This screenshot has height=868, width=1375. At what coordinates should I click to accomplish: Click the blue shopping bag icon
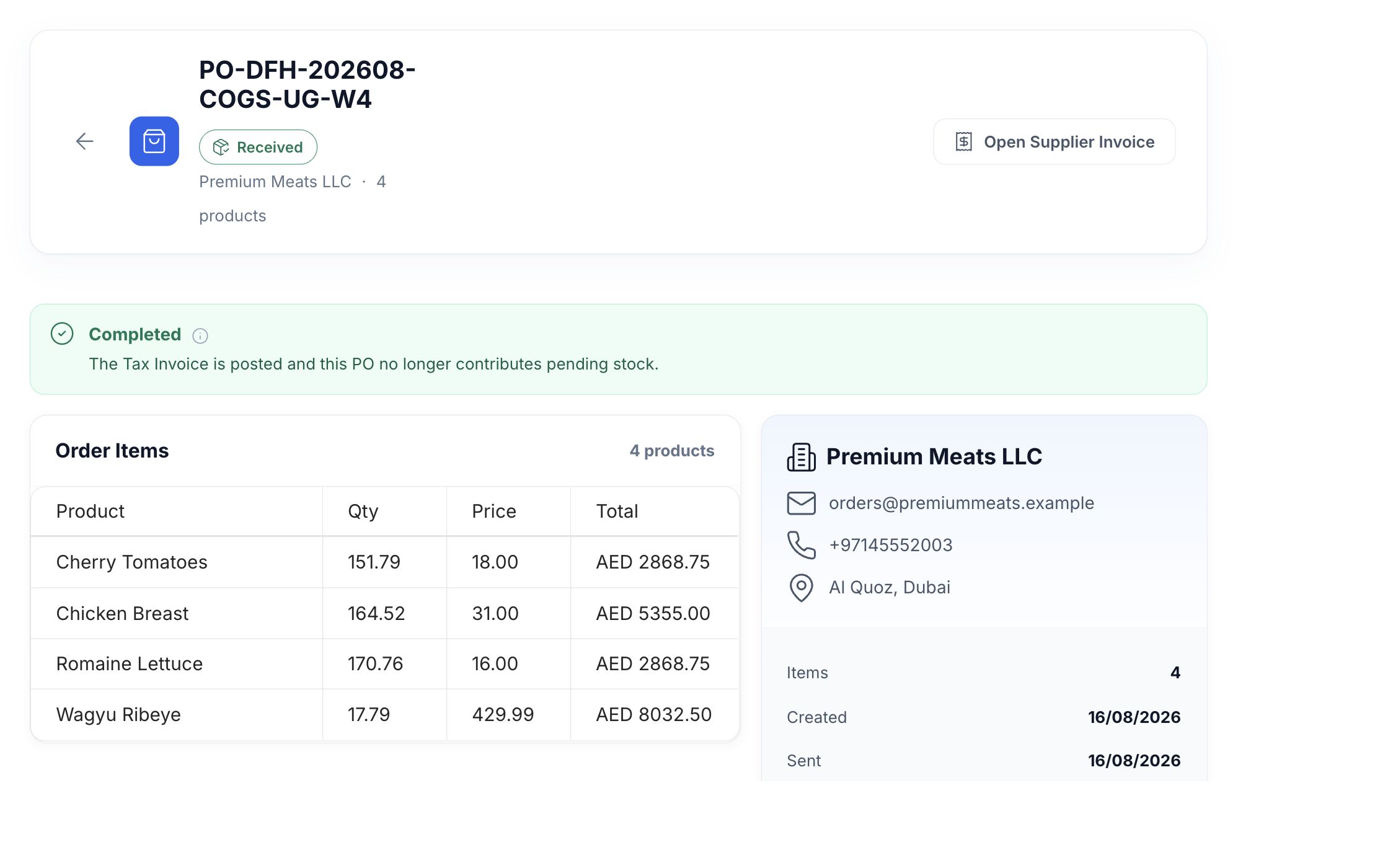pyautogui.click(x=154, y=141)
